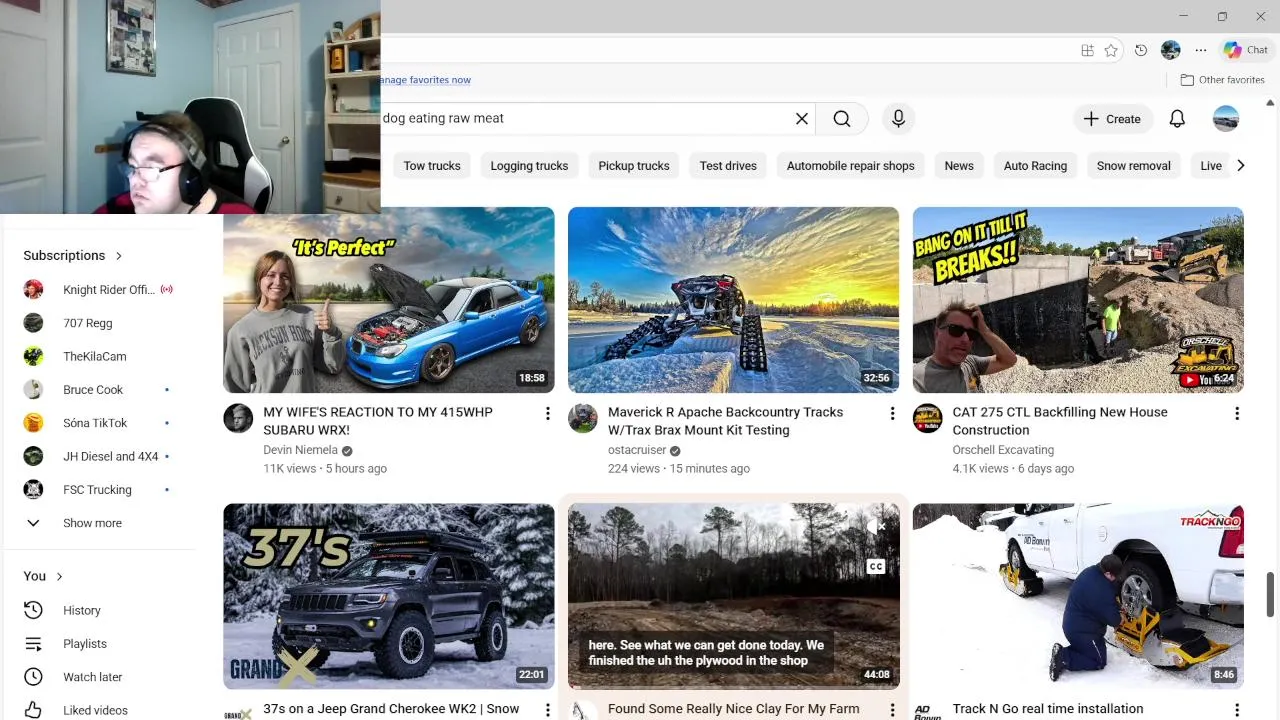Open options menu for Maverick R video
The image size is (1280, 720).
892,413
